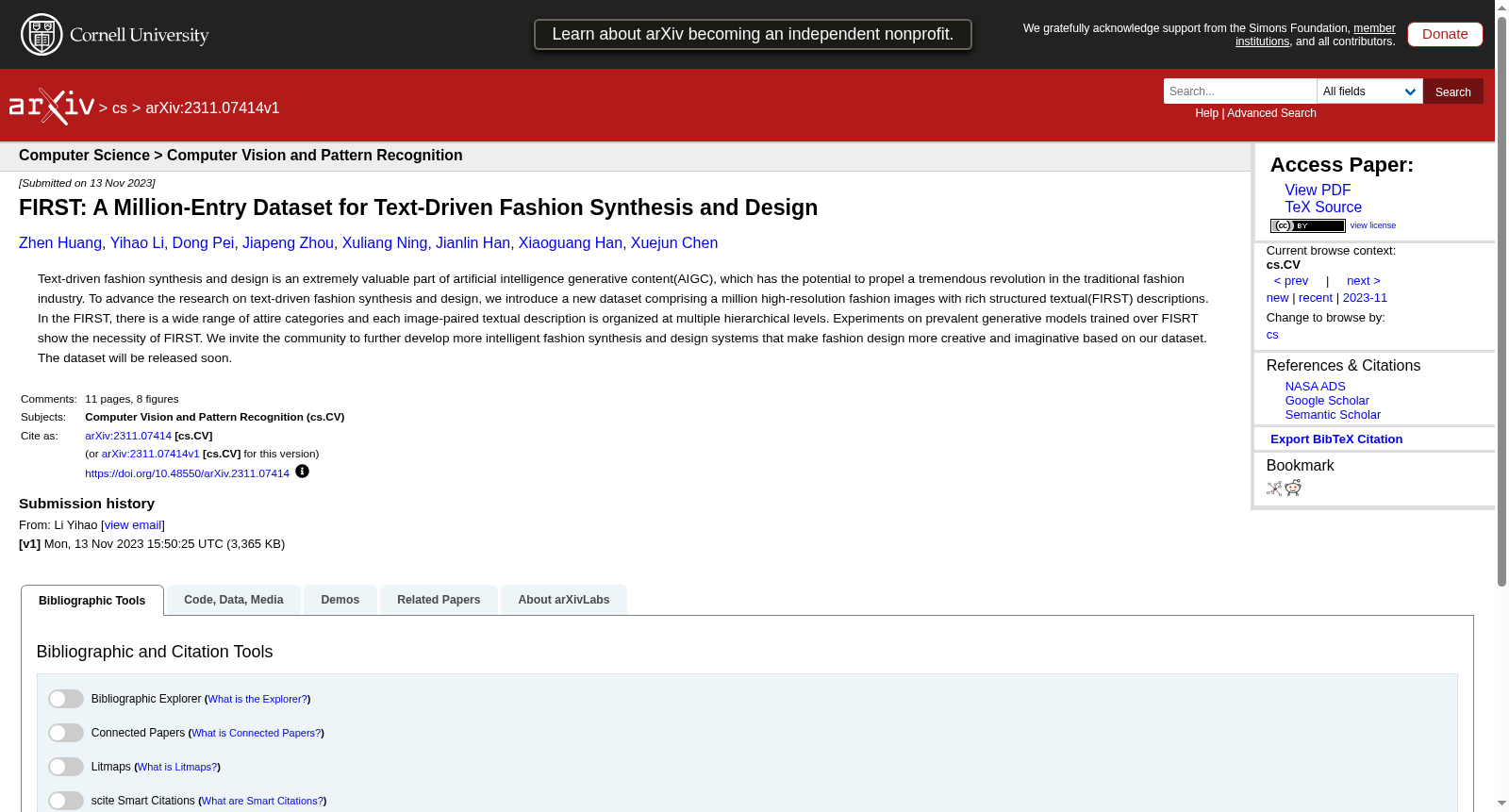Click the 'view email' link
This screenshot has width=1509, height=812.
click(x=133, y=525)
